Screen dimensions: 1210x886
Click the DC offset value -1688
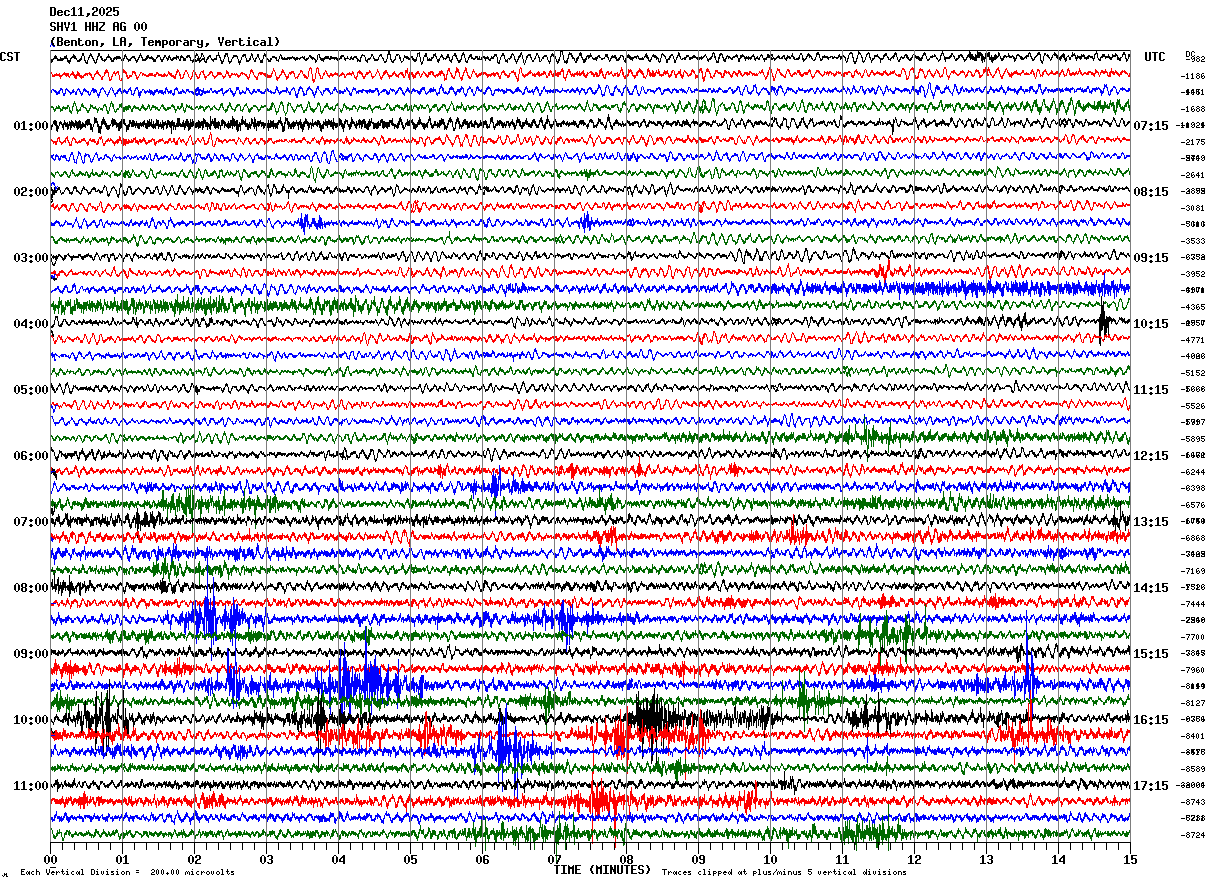click(1194, 109)
